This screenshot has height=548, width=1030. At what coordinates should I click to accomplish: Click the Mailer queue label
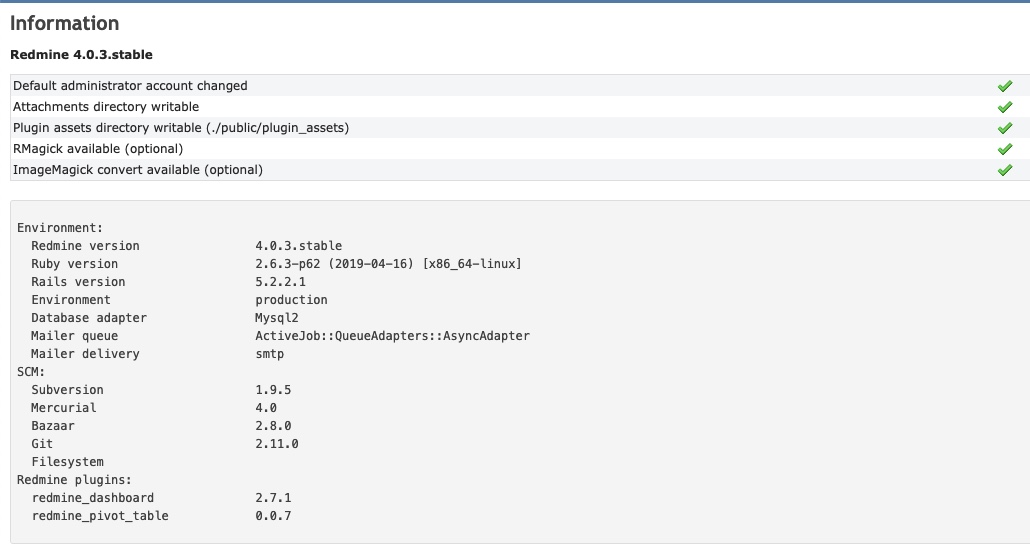[75, 336]
